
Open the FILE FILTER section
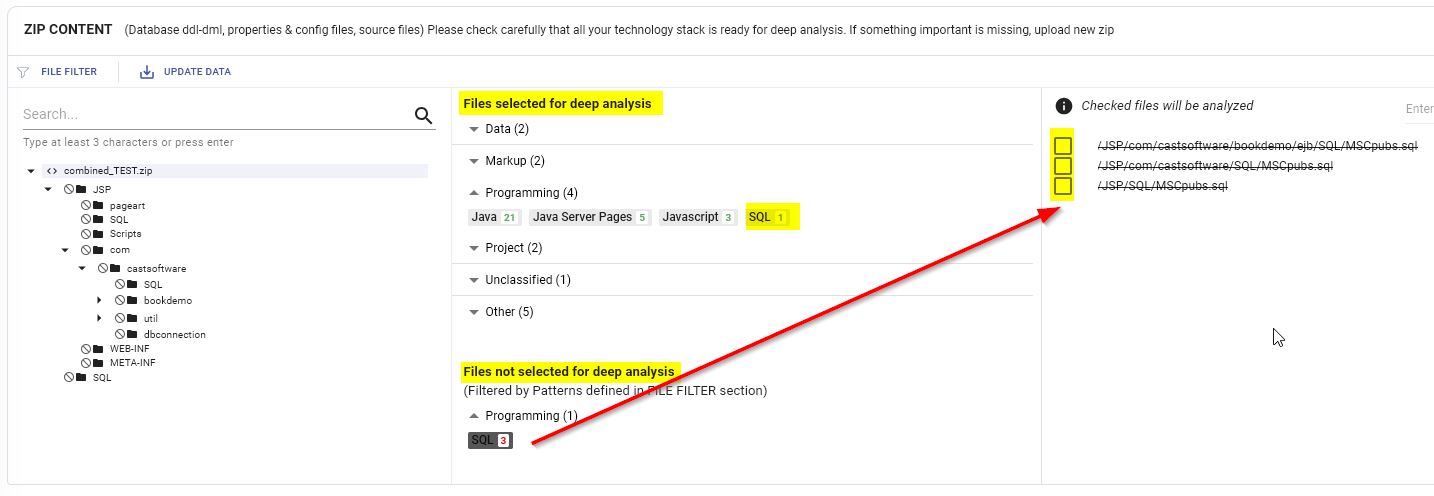(x=69, y=72)
